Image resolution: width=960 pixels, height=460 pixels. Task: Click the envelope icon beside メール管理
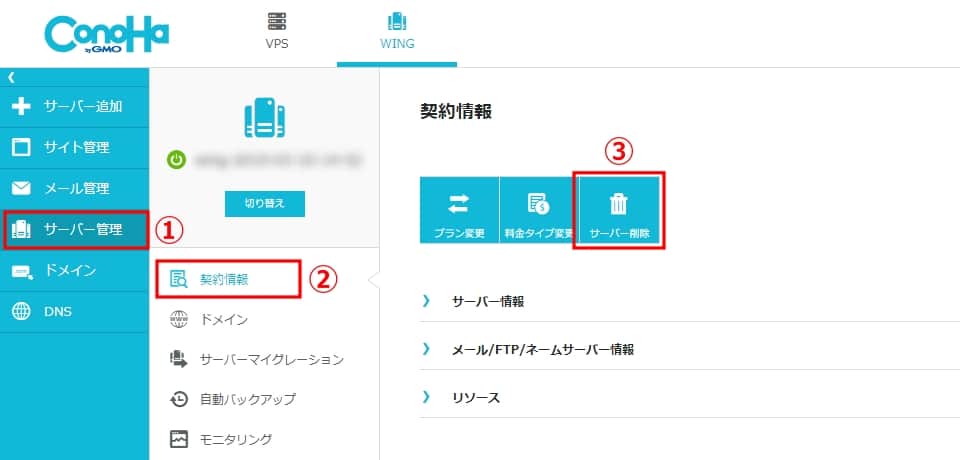[21, 189]
